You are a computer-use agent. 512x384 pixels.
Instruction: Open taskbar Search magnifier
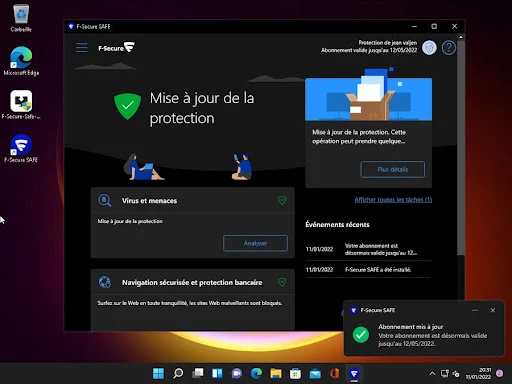coord(178,373)
